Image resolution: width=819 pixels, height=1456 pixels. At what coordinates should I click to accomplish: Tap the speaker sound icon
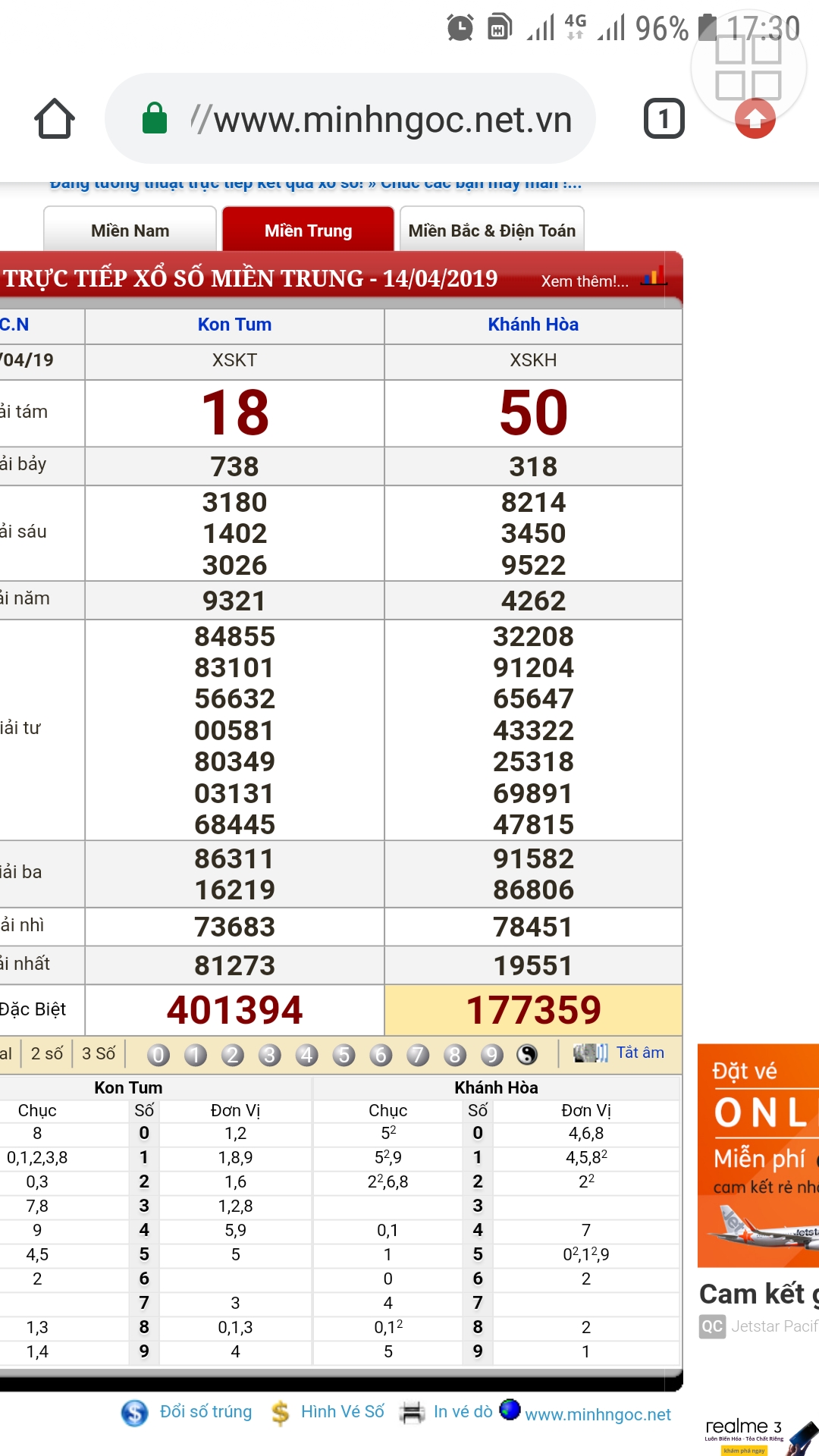pyautogui.click(x=591, y=1053)
